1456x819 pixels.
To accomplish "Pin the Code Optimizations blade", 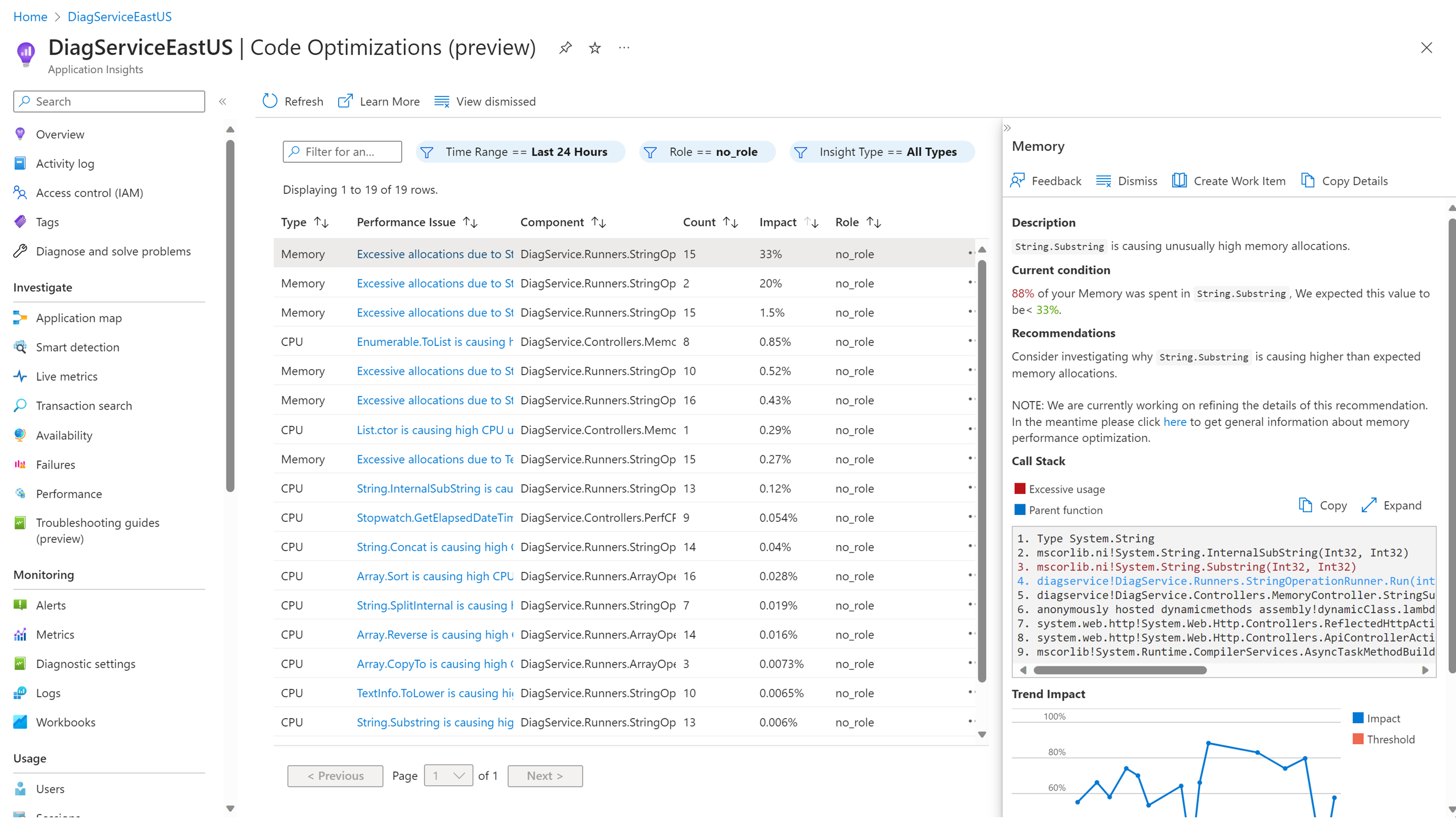I will (x=565, y=48).
